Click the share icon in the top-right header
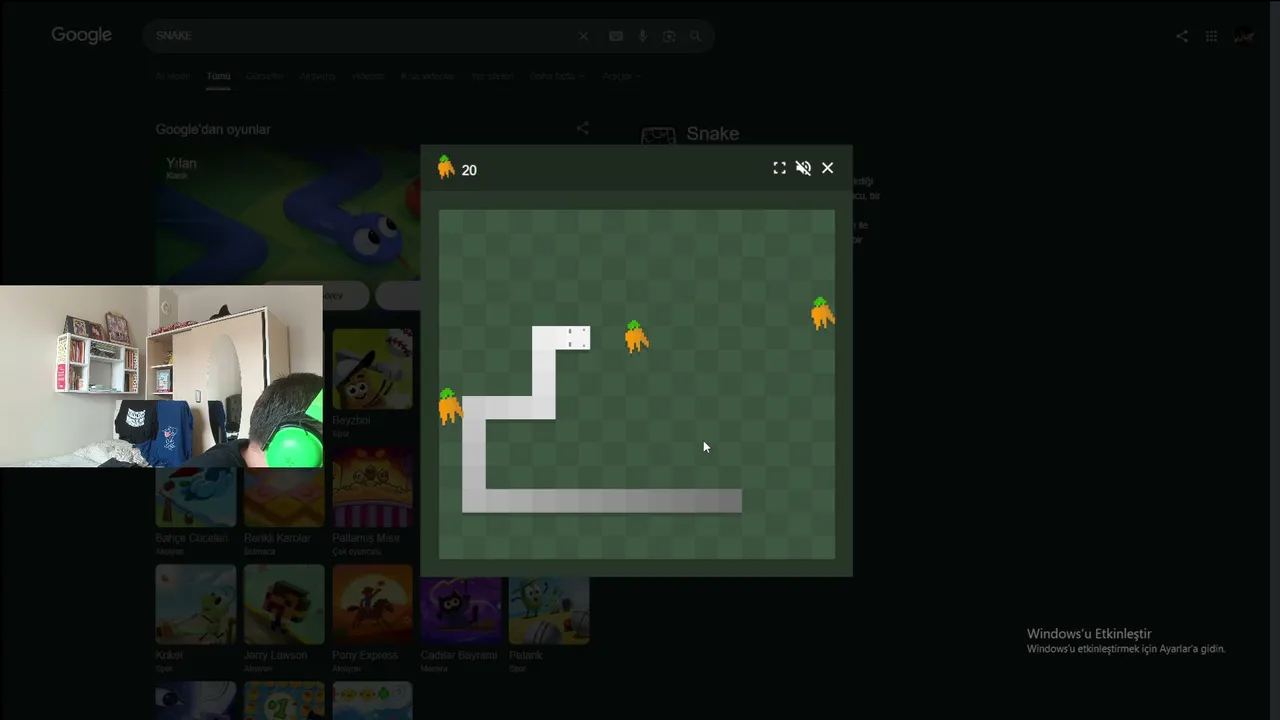The width and height of the screenshot is (1280, 720). (1182, 36)
